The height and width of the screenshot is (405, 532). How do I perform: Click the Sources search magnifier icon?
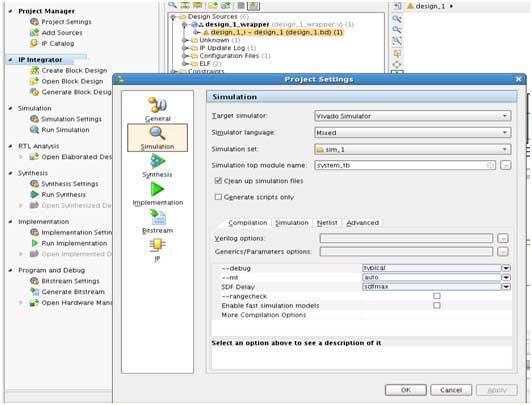(172, 5)
